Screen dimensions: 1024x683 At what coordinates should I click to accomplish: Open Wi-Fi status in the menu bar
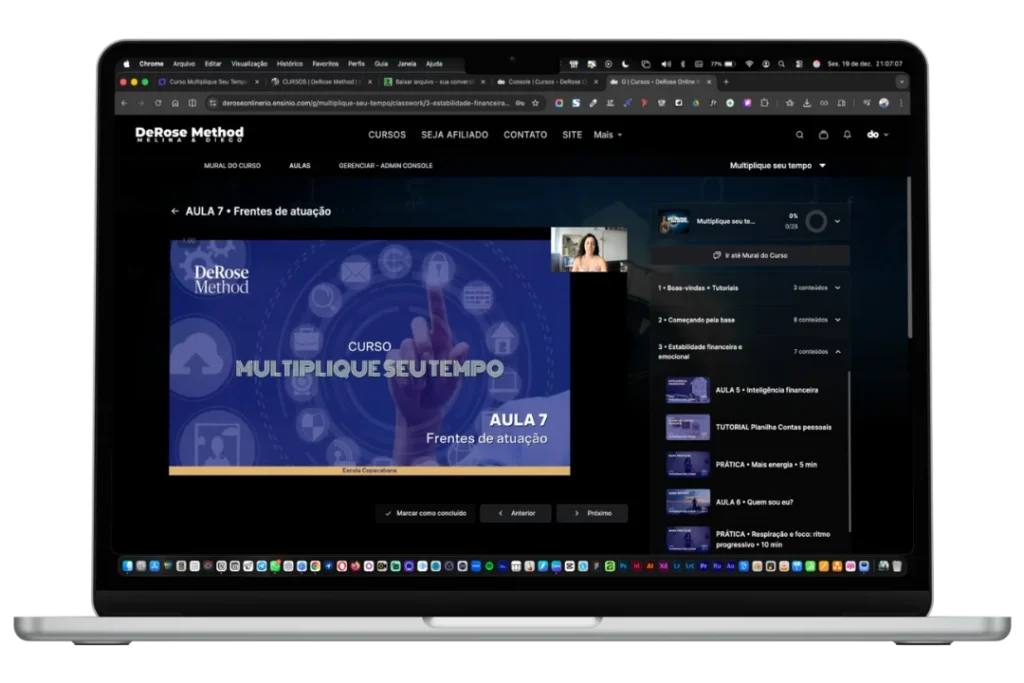point(750,64)
